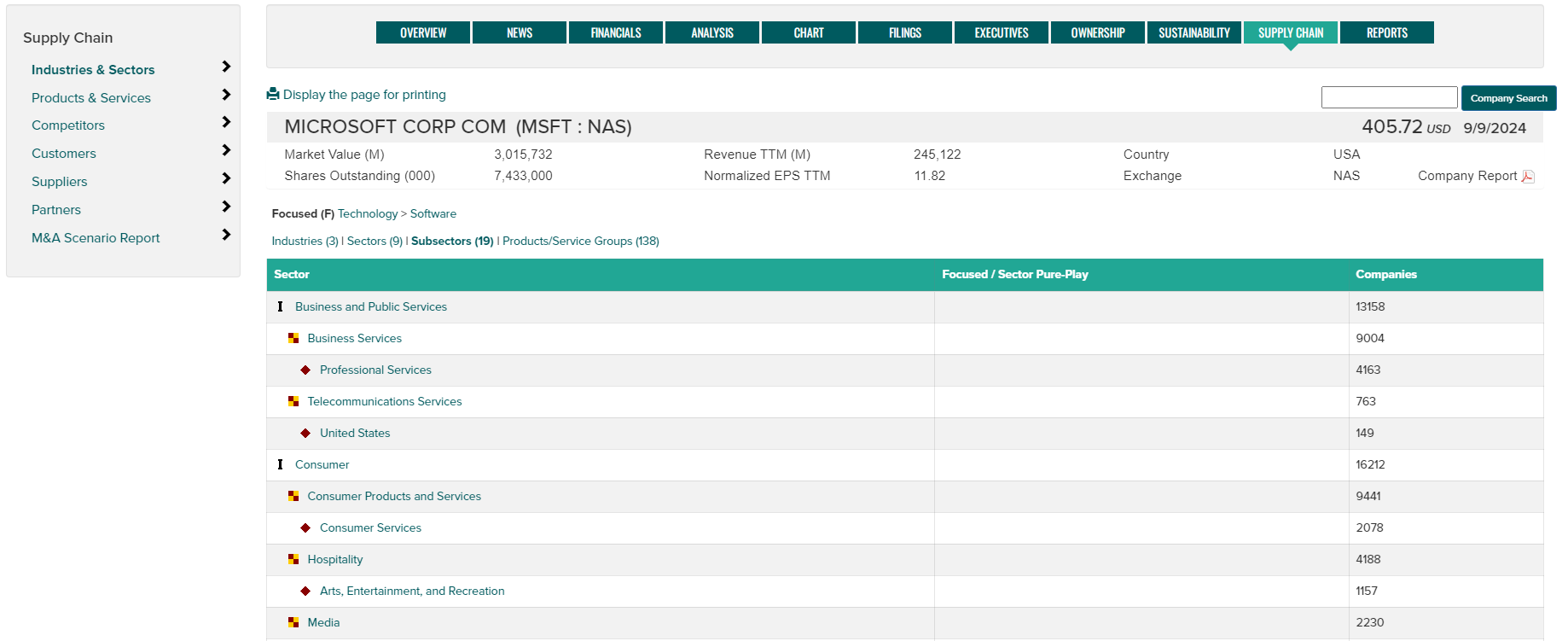Viewport: 1568px width, 641px height.
Task: Expand the Suppliers chevron arrow
Action: [x=226, y=178]
